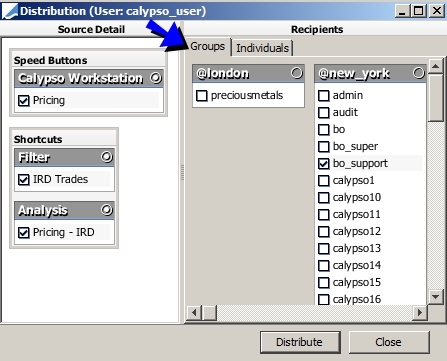The width and height of the screenshot is (447, 361).
Task: Click the Distribution window title icon
Action: 9,11
